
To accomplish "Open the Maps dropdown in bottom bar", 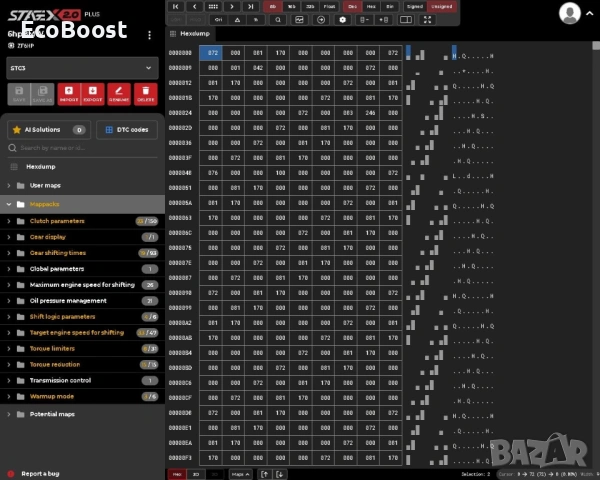I will pyautogui.click(x=240, y=474).
